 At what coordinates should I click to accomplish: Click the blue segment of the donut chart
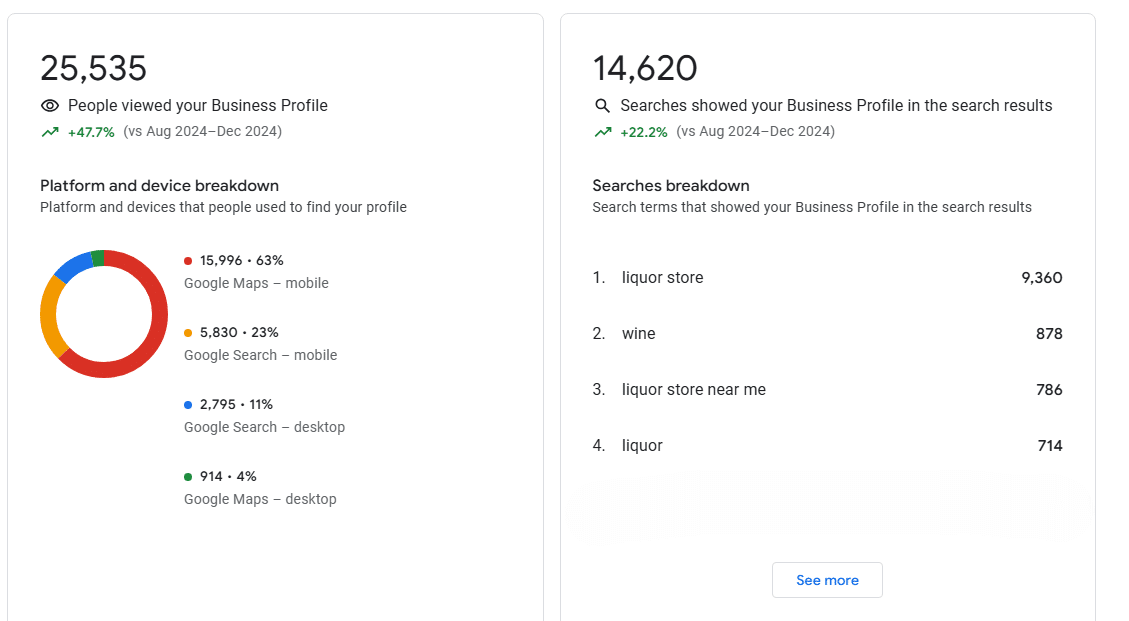(x=73, y=266)
